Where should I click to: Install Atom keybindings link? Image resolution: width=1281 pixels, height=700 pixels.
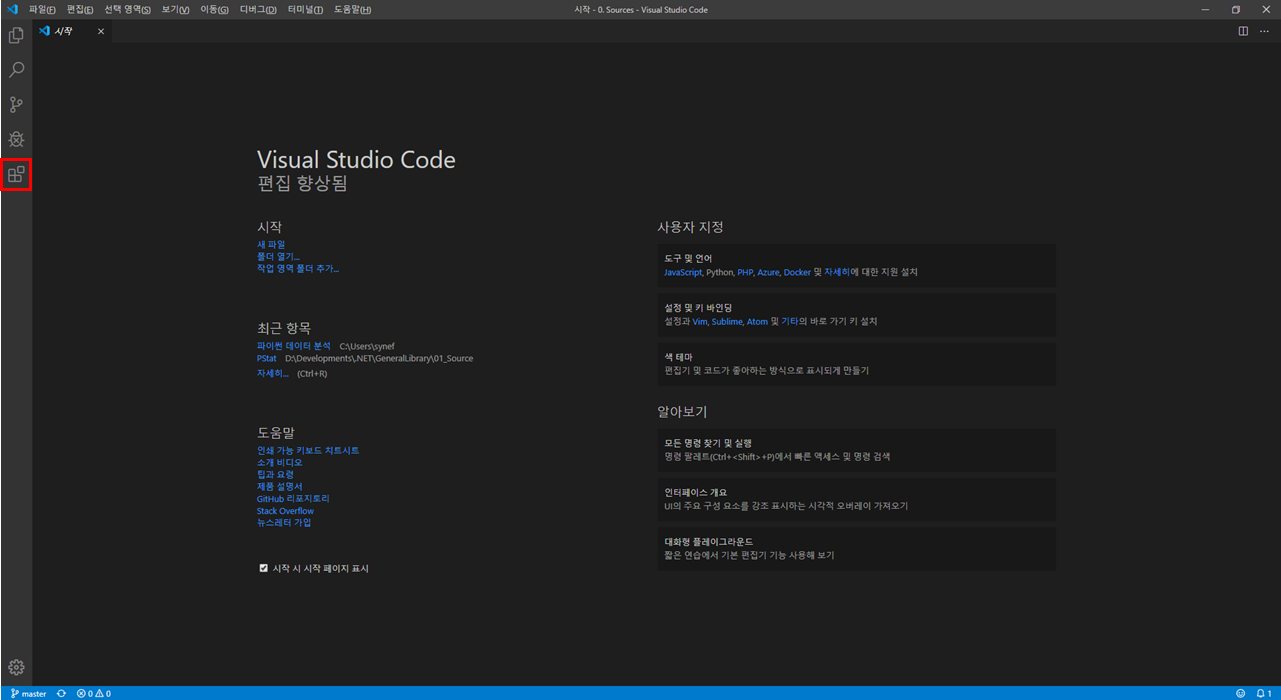[x=757, y=321]
